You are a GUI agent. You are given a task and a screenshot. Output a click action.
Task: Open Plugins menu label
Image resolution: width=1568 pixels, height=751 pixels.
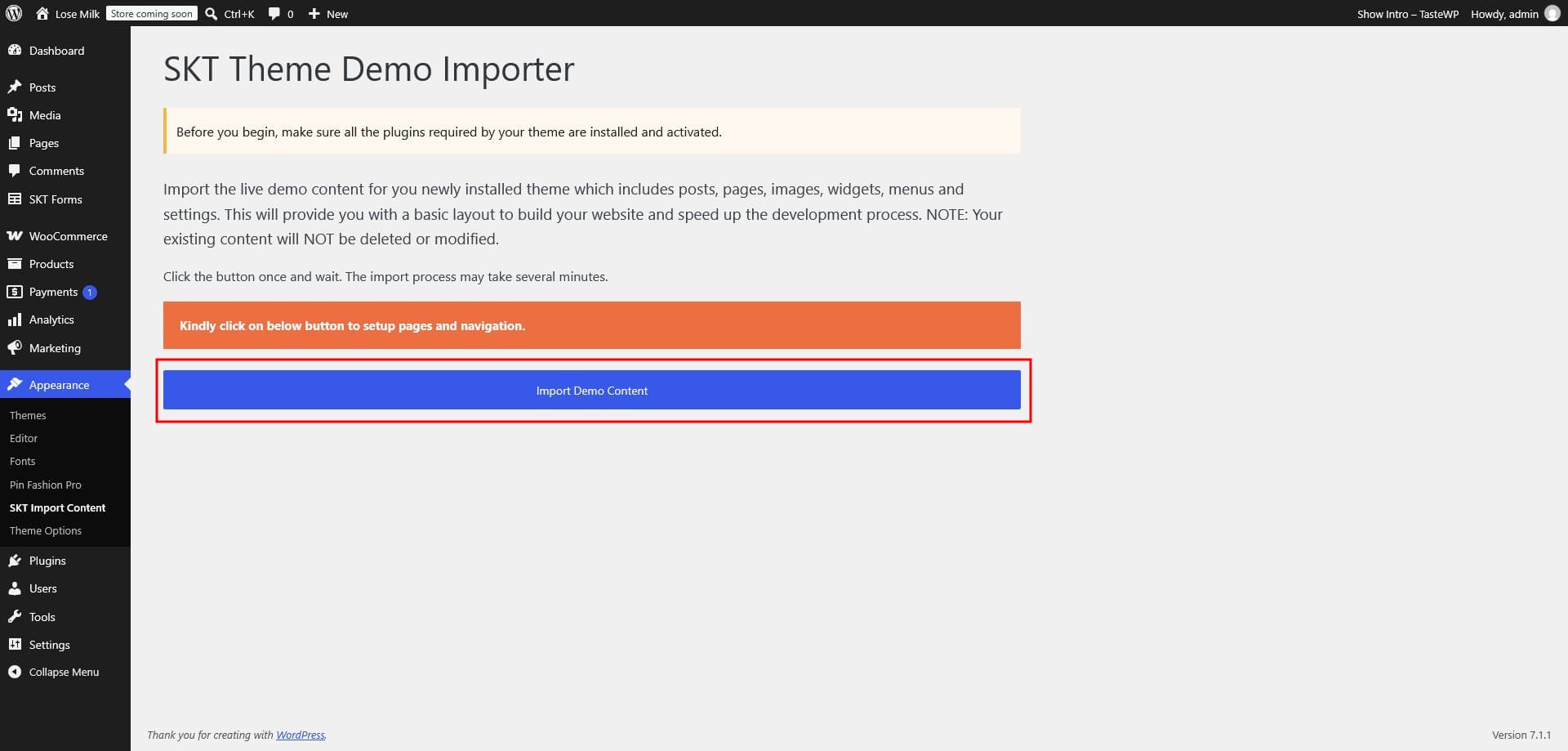[x=47, y=561]
